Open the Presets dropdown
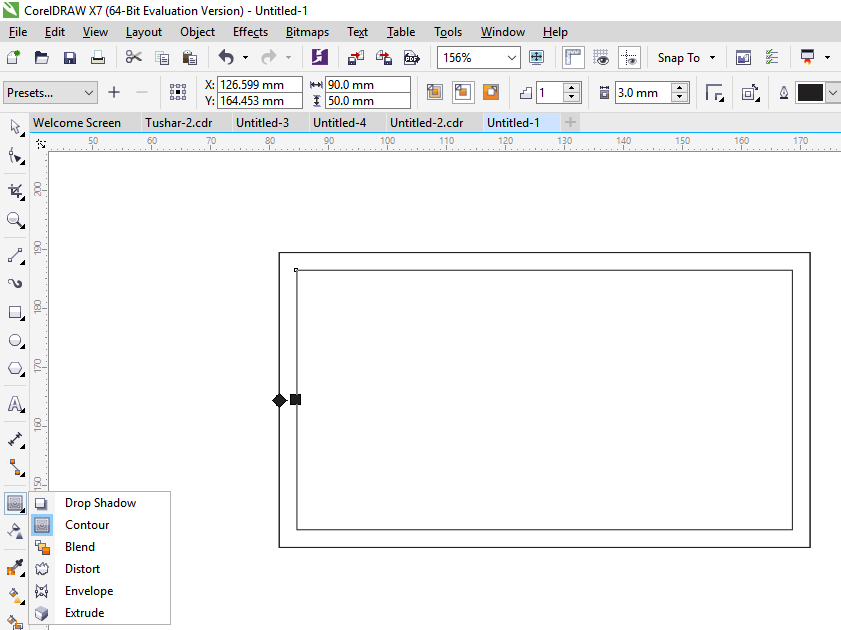The height and width of the screenshot is (630, 841). coord(50,93)
